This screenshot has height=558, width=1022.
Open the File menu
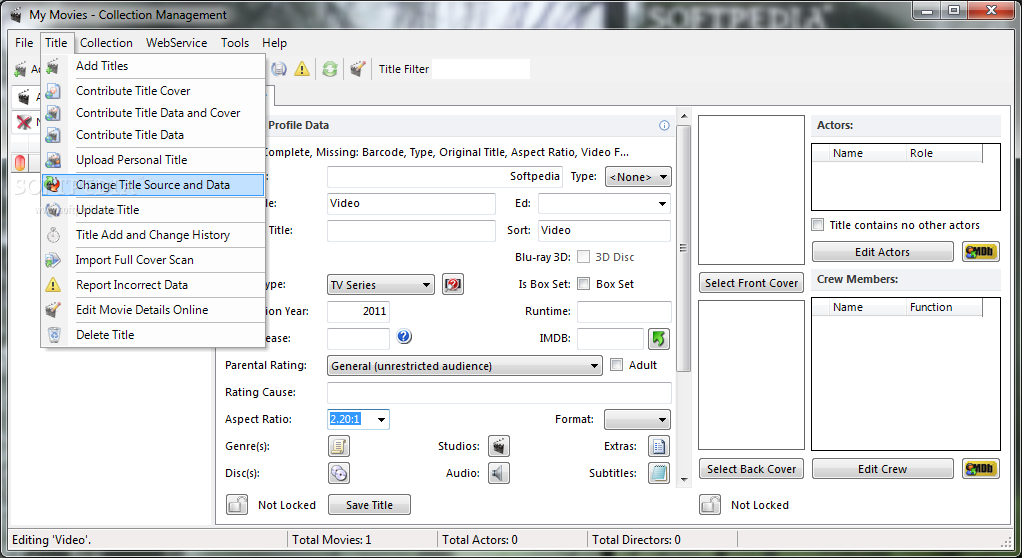click(24, 42)
